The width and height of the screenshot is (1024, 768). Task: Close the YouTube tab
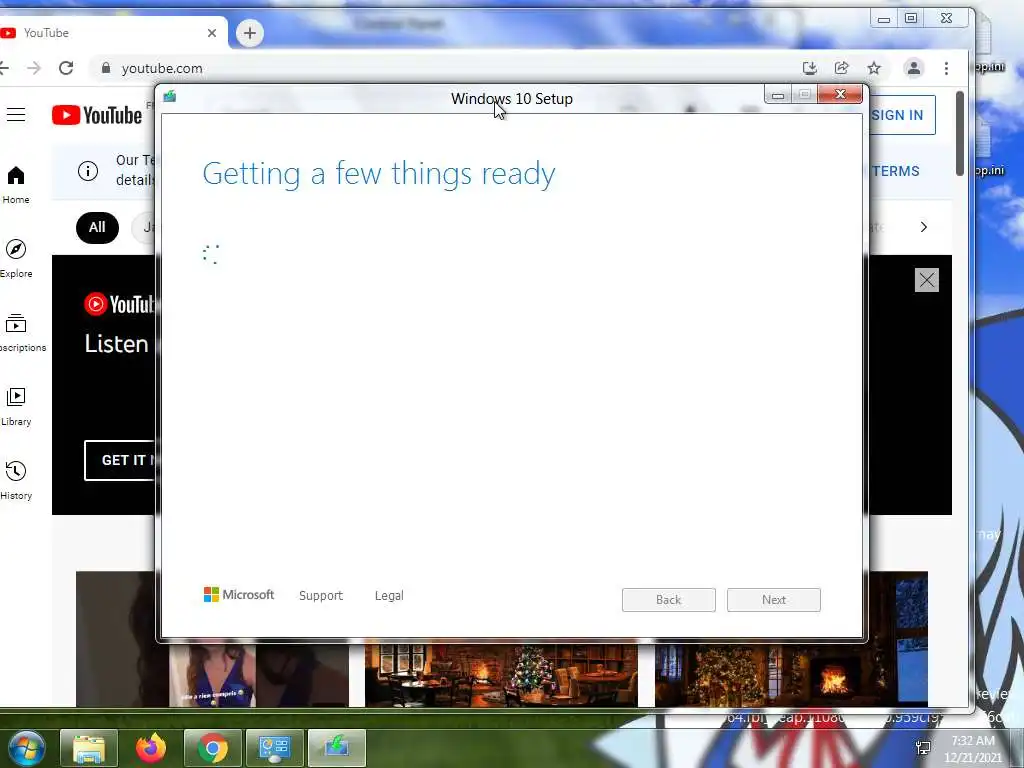click(x=212, y=33)
